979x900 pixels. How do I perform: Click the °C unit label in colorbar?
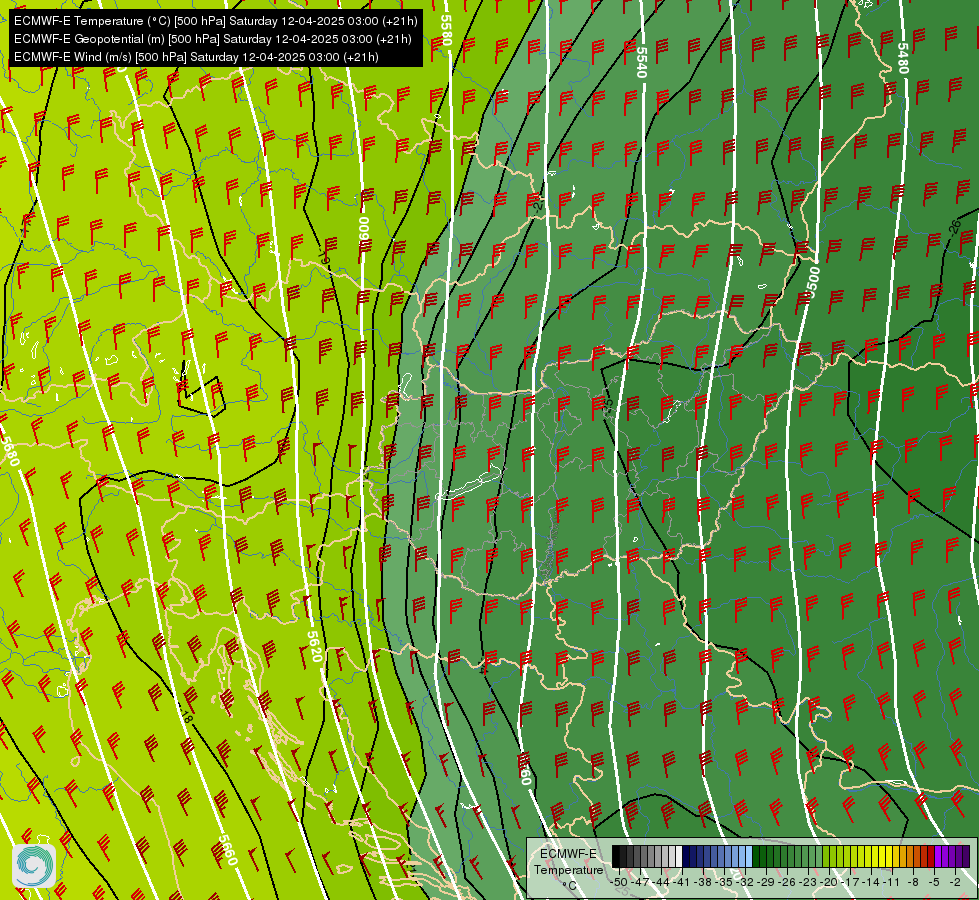(569, 886)
